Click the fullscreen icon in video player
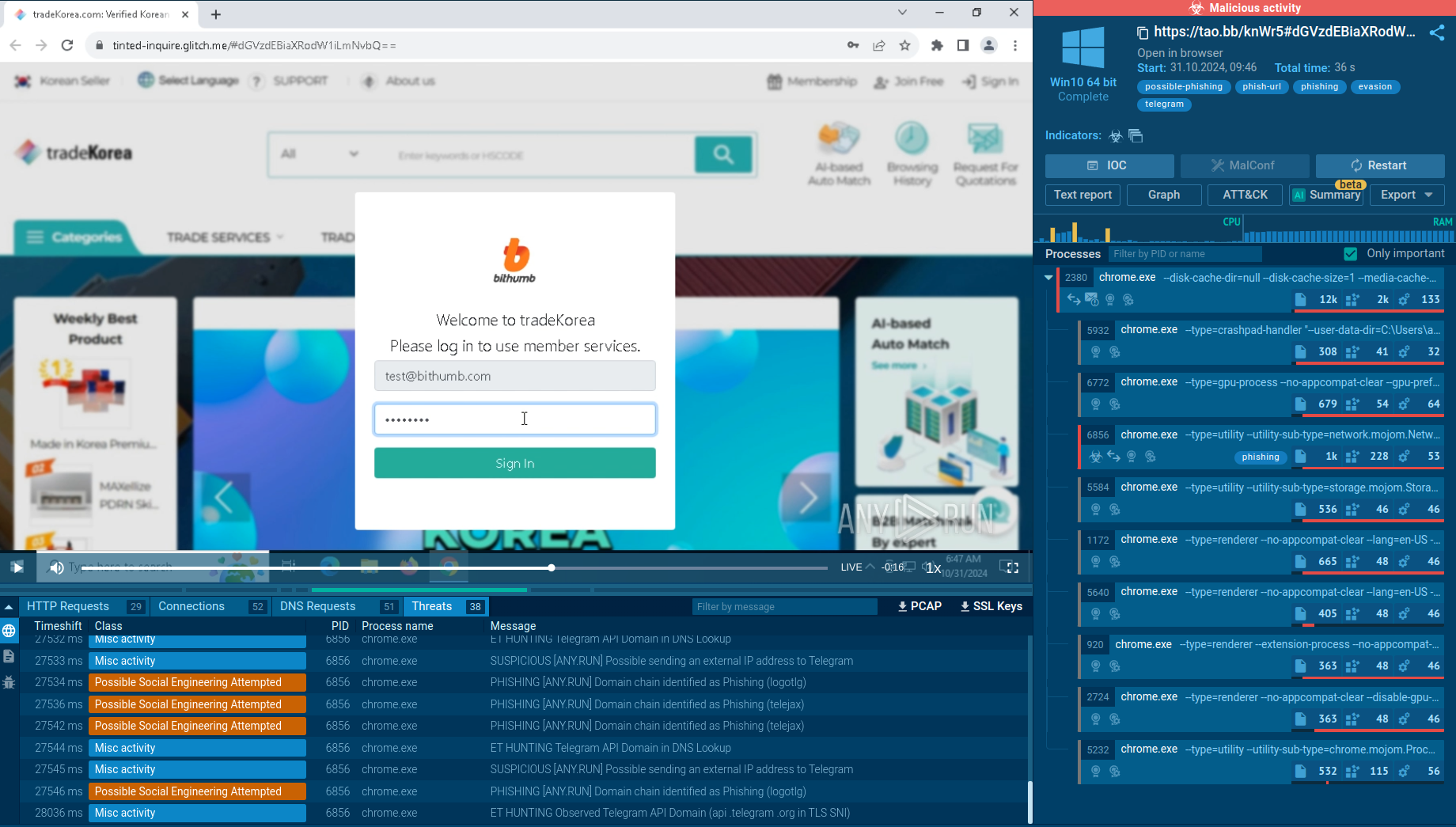The width and height of the screenshot is (1456, 827). point(1011,567)
